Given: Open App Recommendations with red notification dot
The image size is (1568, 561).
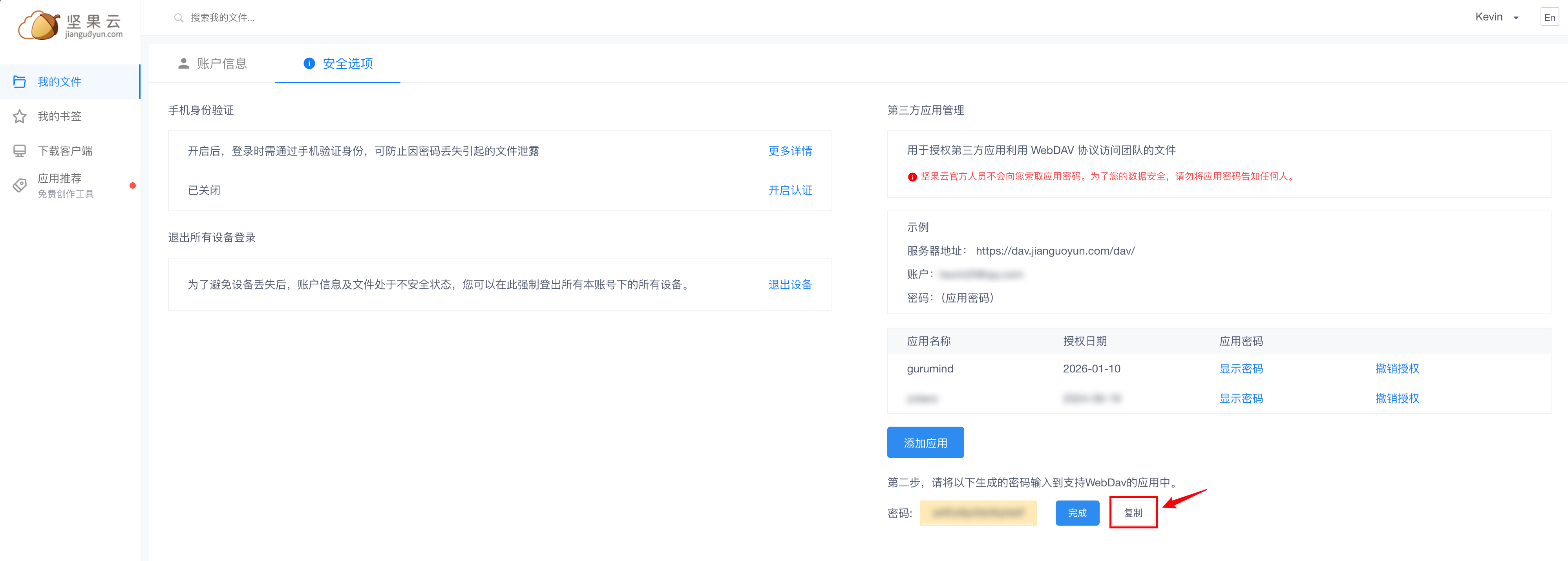Looking at the screenshot, I should (59, 178).
